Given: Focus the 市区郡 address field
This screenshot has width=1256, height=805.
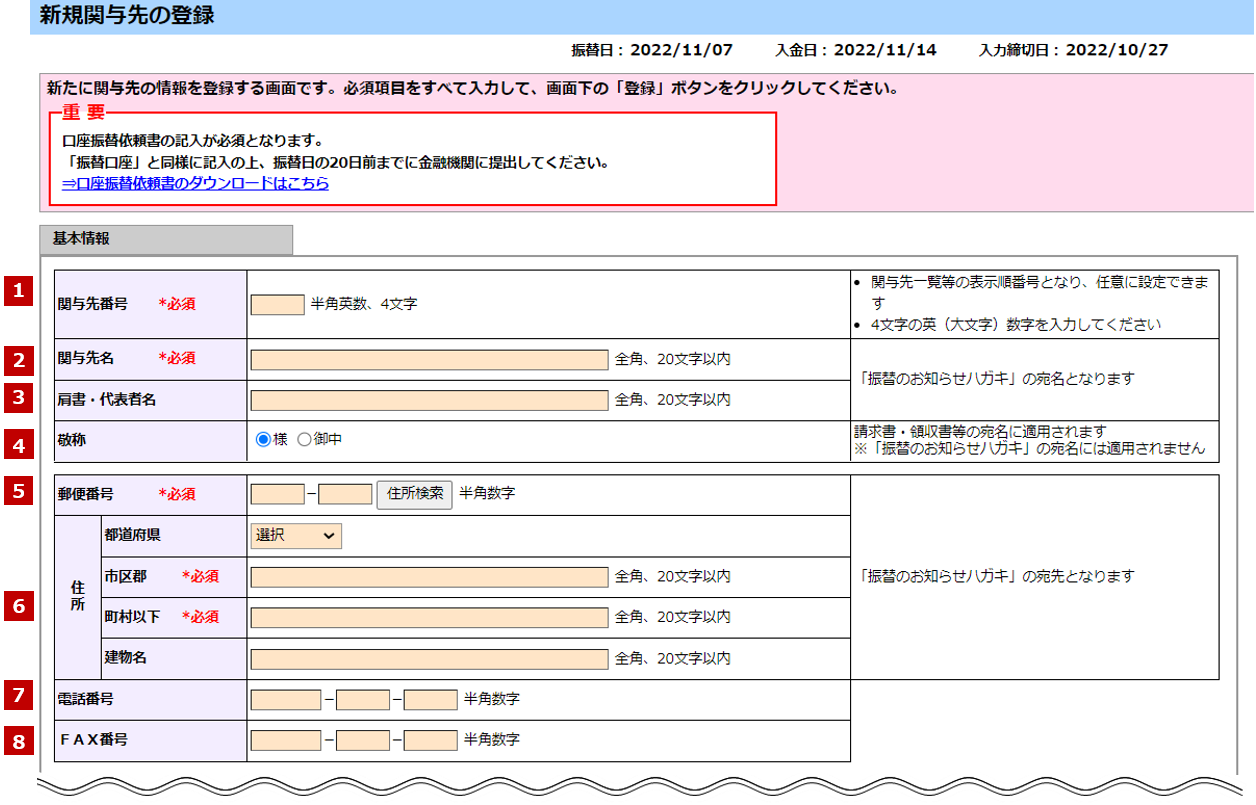Looking at the screenshot, I should tap(429, 577).
